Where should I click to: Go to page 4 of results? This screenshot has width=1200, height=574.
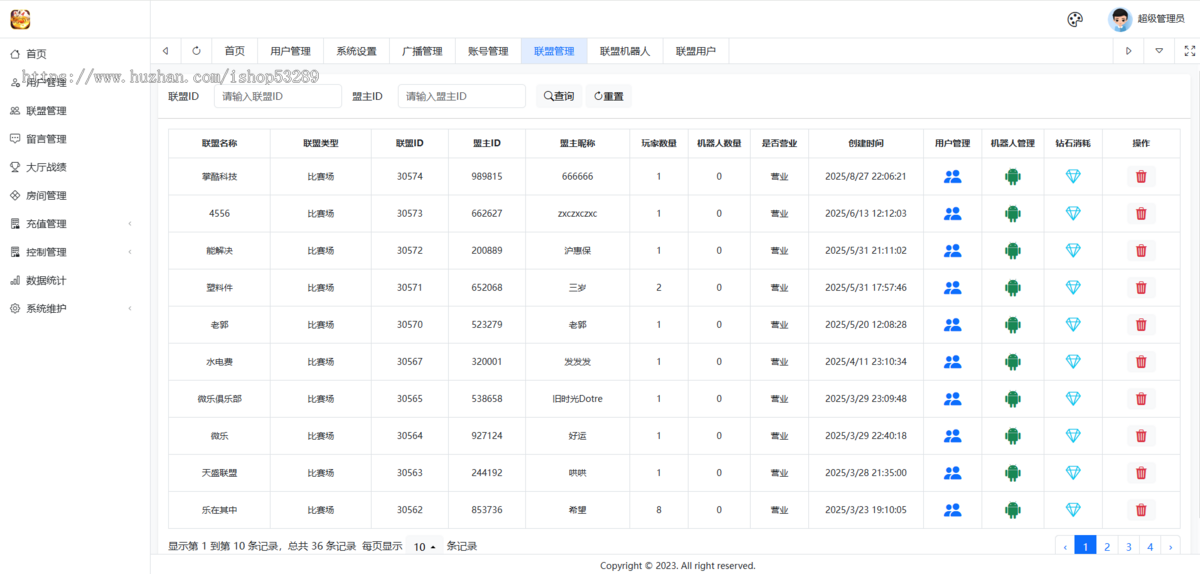tap(1150, 546)
